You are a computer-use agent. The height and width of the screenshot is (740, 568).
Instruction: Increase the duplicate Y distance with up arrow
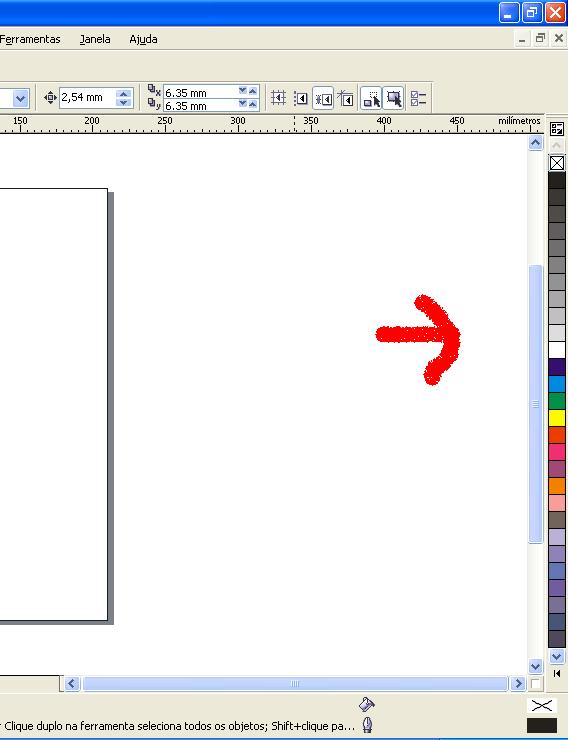(253, 104)
